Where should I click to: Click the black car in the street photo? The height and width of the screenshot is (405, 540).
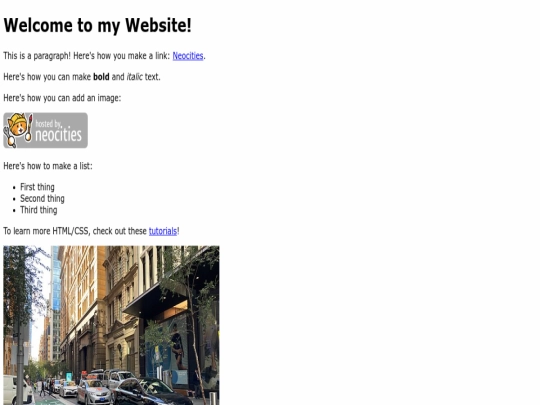click(x=152, y=392)
